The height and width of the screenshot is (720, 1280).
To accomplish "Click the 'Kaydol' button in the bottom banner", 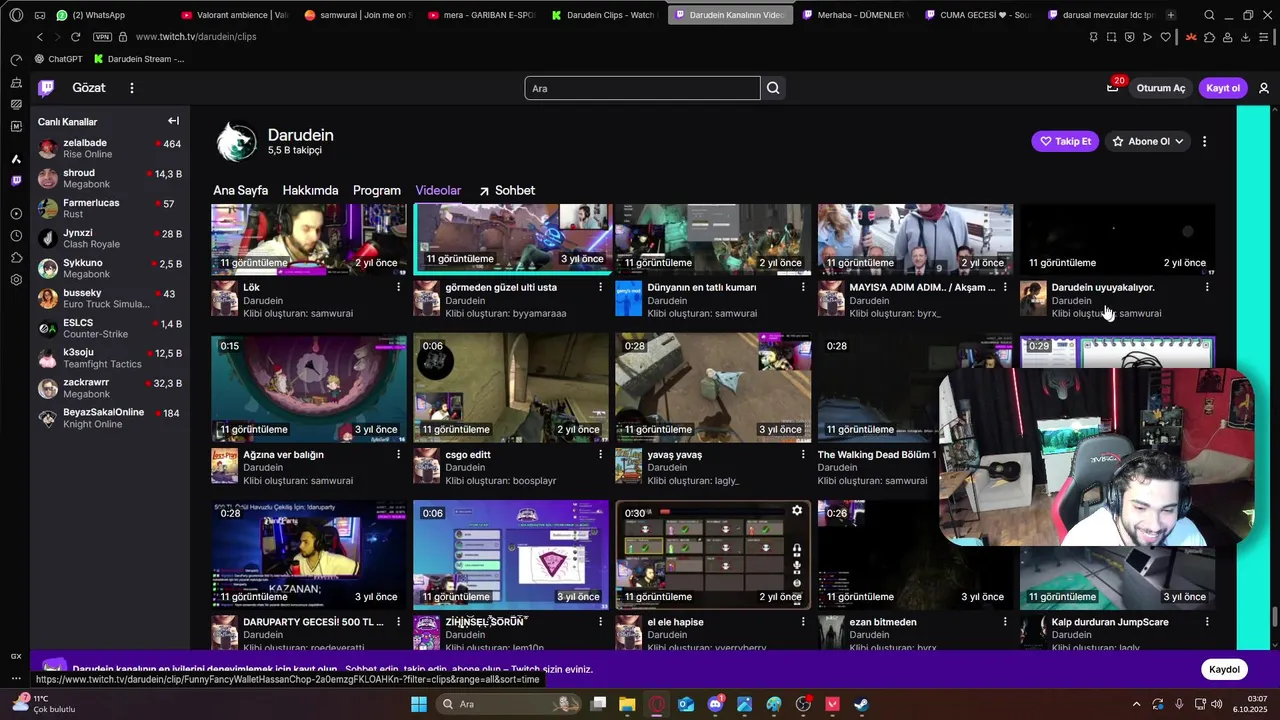I will [x=1224, y=669].
